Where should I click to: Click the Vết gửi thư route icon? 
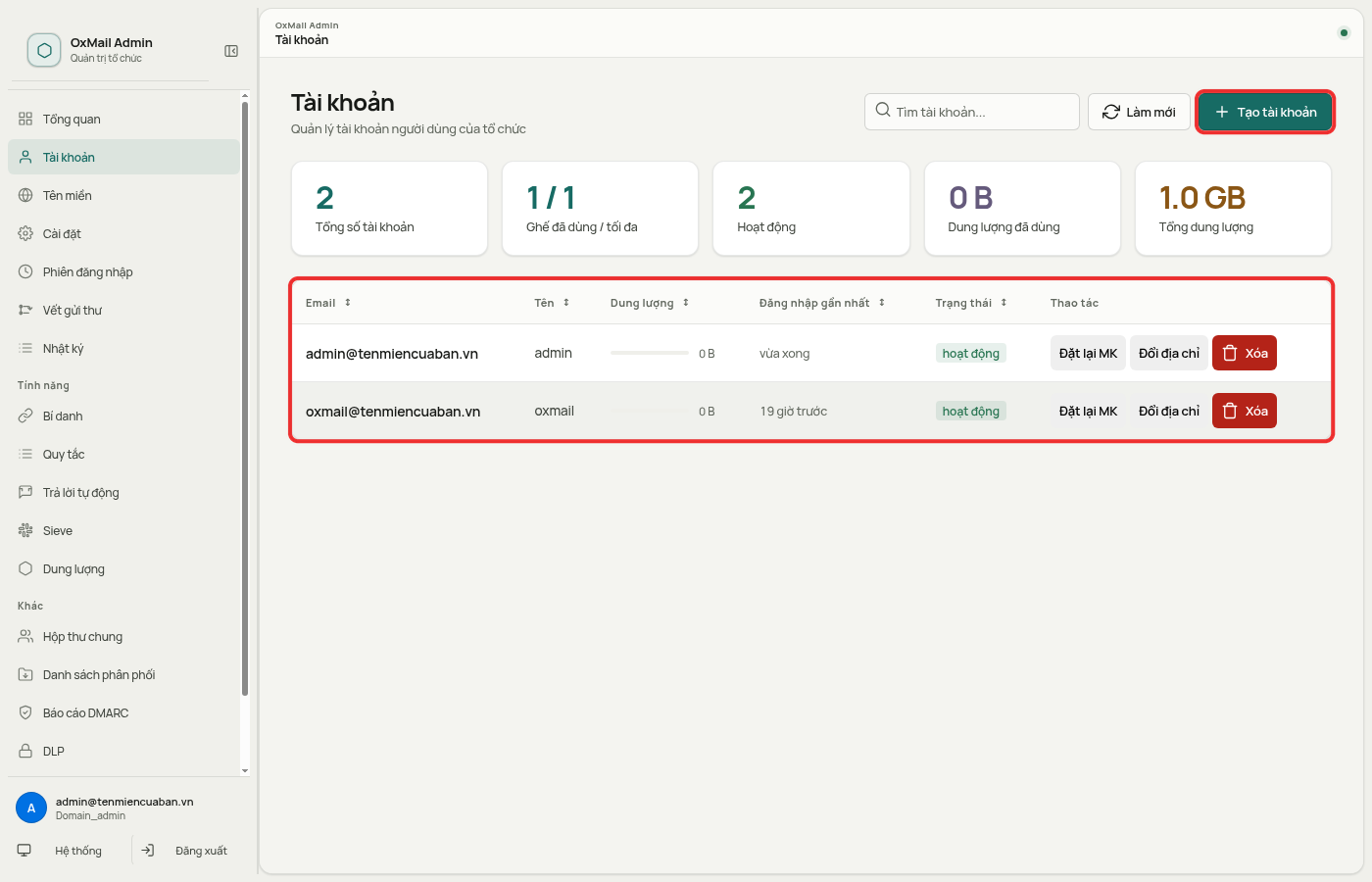pos(25,310)
